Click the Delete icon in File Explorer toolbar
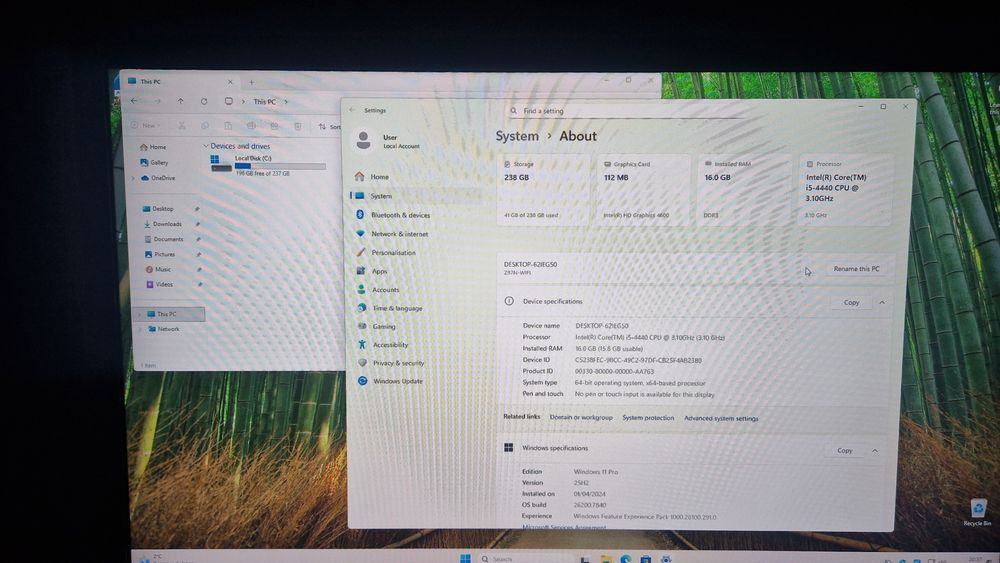This screenshot has width=1000, height=563. [298, 126]
